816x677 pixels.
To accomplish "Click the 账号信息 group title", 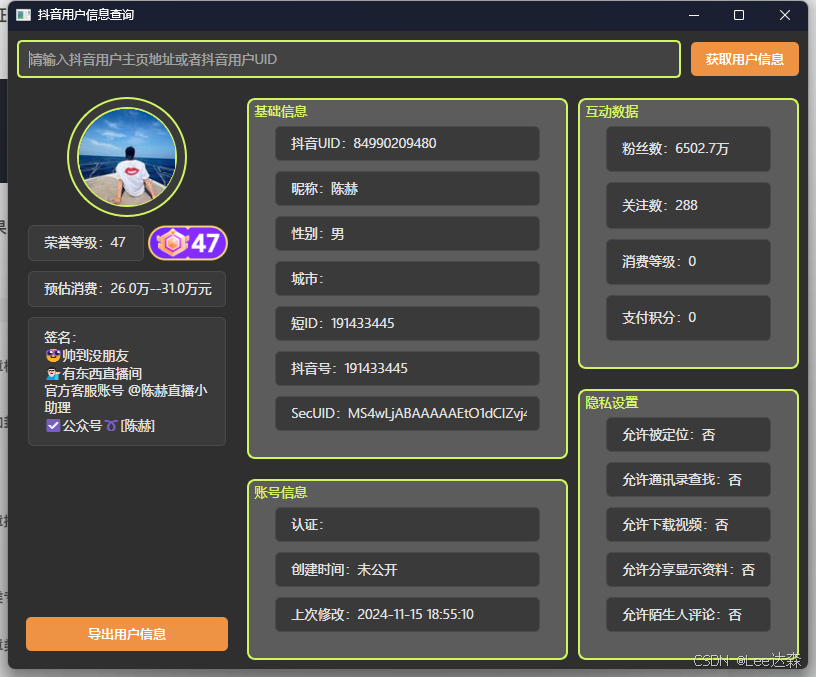I will click(280, 492).
